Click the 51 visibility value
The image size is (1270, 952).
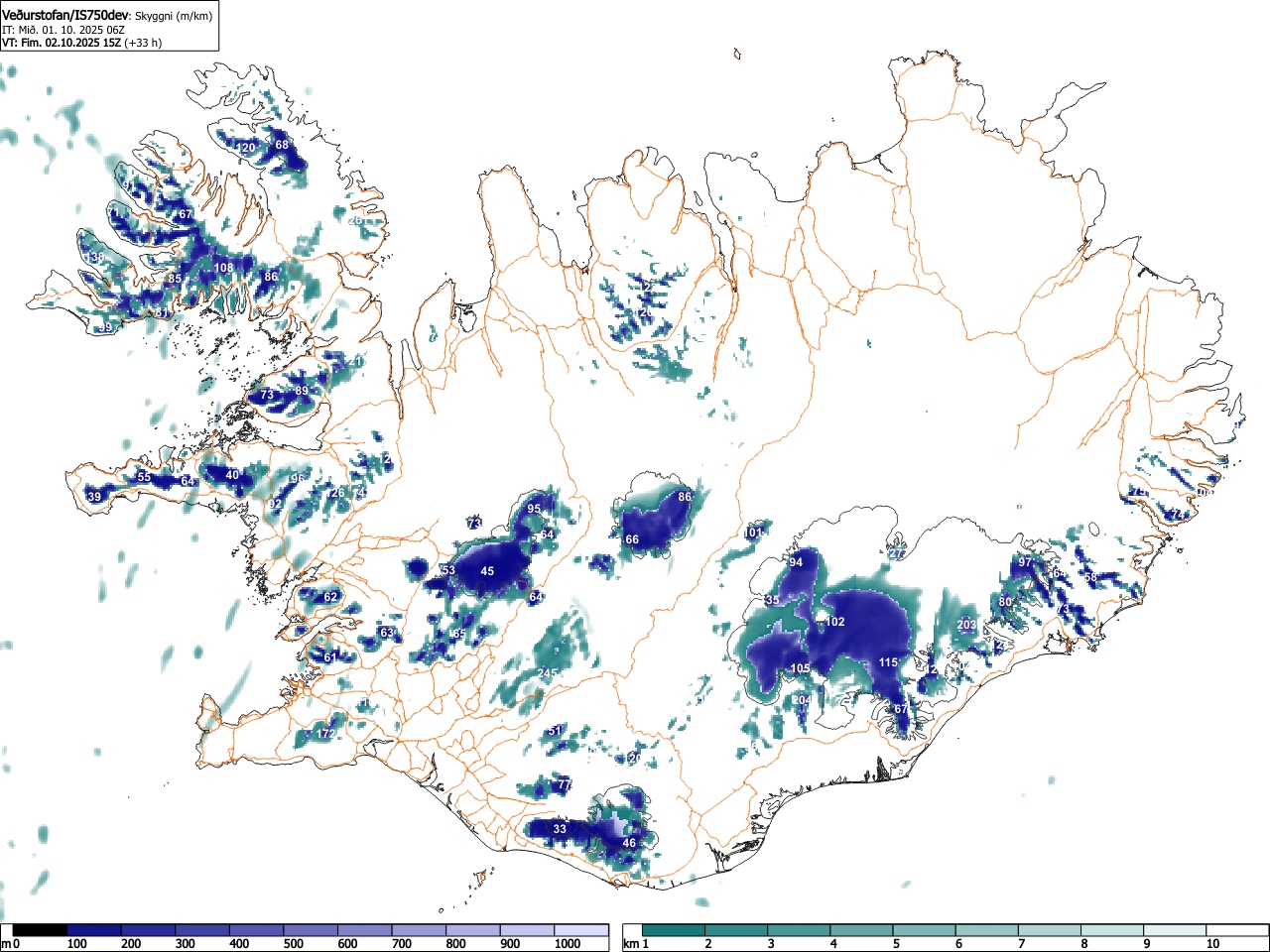556,731
